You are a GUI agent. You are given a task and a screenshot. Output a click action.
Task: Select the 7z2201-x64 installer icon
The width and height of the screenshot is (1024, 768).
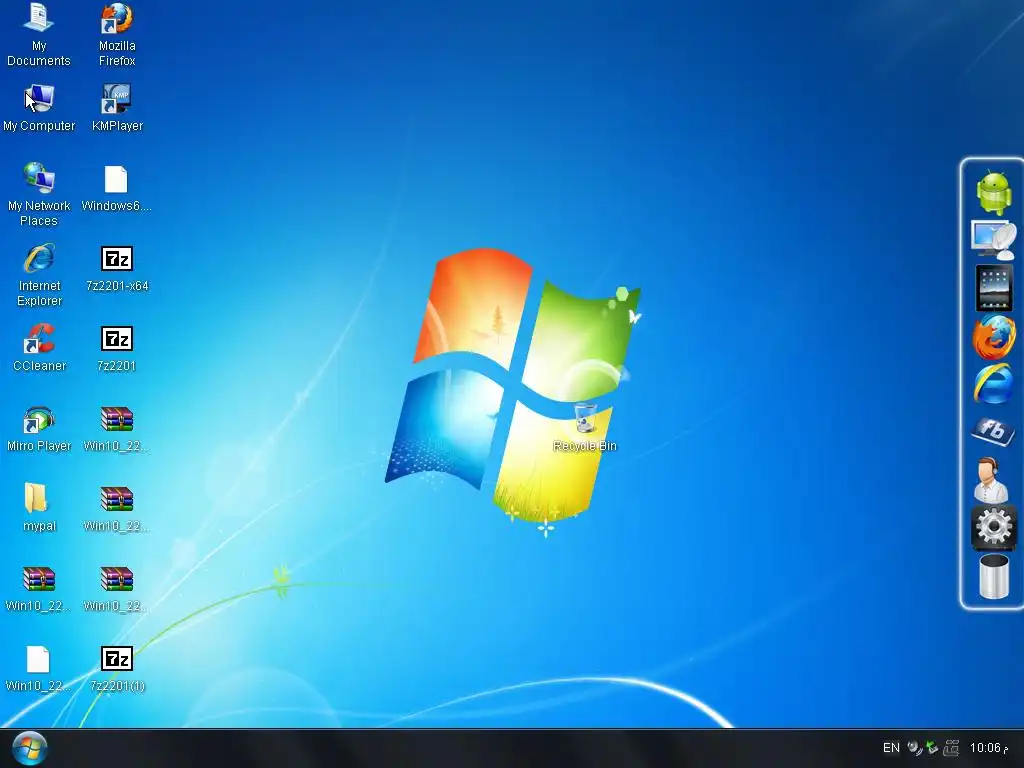[x=117, y=268]
